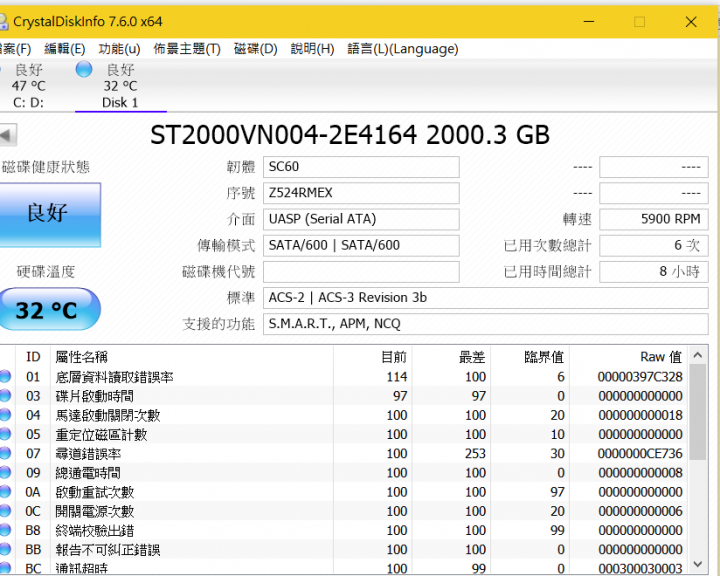Click the 硬碟溫度 label
This screenshot has height=576, width=720.
point(45,271)
